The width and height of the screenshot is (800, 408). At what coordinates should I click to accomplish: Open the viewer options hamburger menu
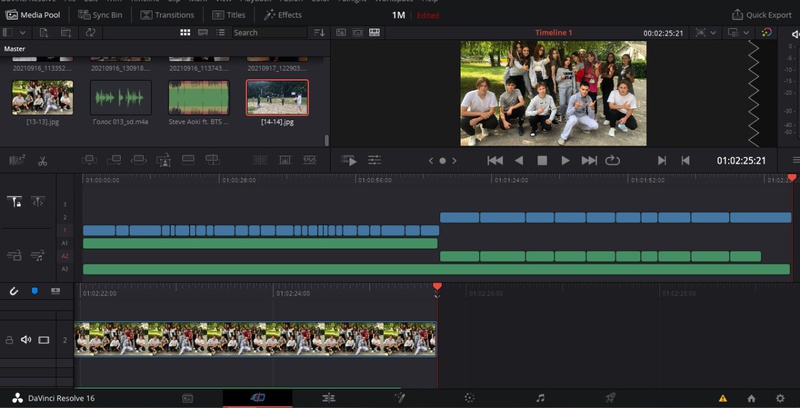pyautogui.click(x=795, y=161)
